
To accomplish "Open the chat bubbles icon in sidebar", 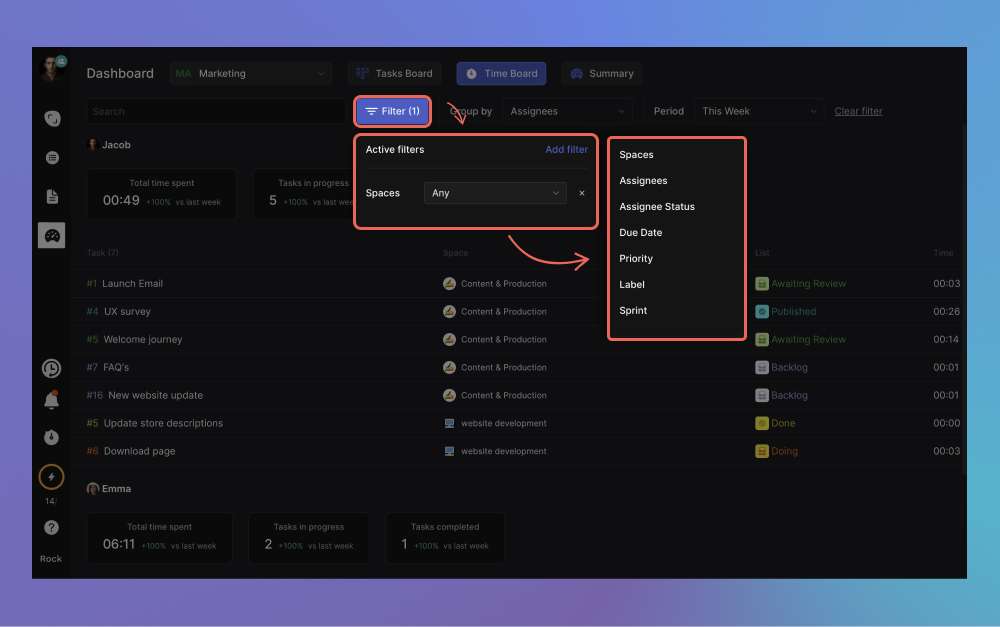I will click(52, 118).
